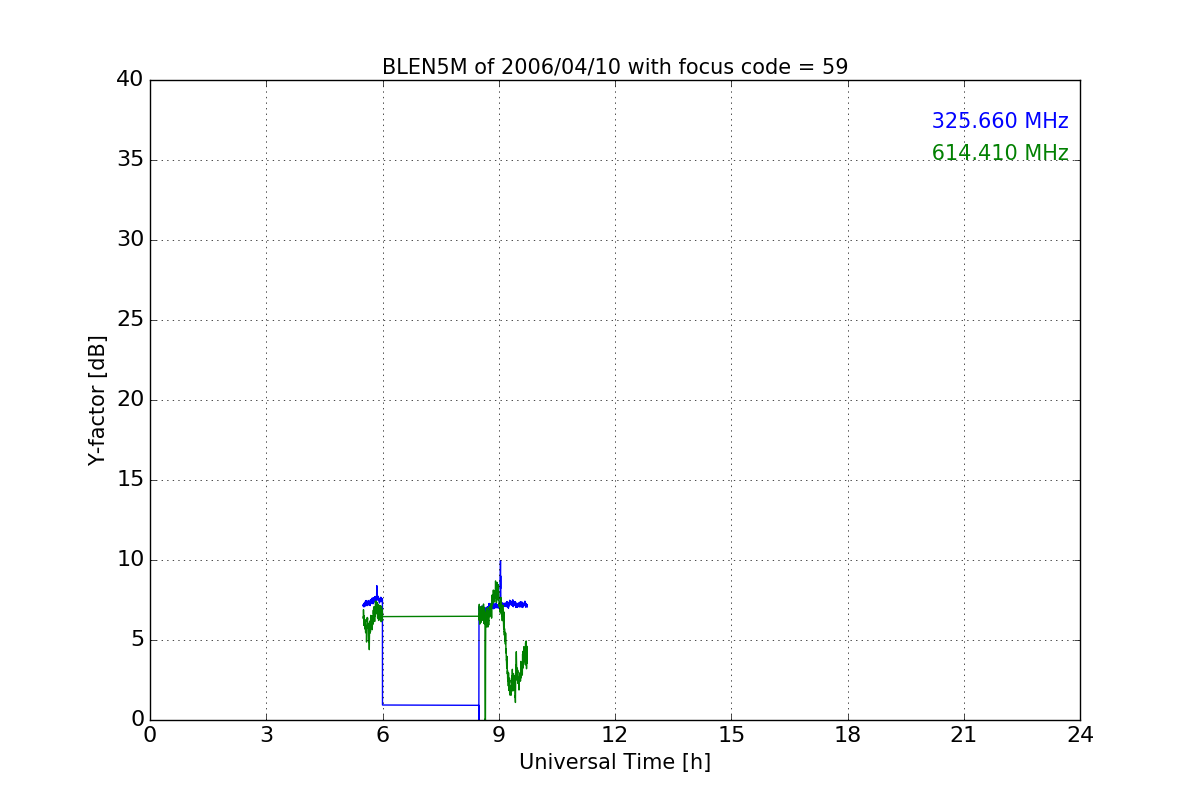Click the green flat line segment between 6 and 8.5 hours
This screenshot has height=800, width=1200.
(431, 616)
